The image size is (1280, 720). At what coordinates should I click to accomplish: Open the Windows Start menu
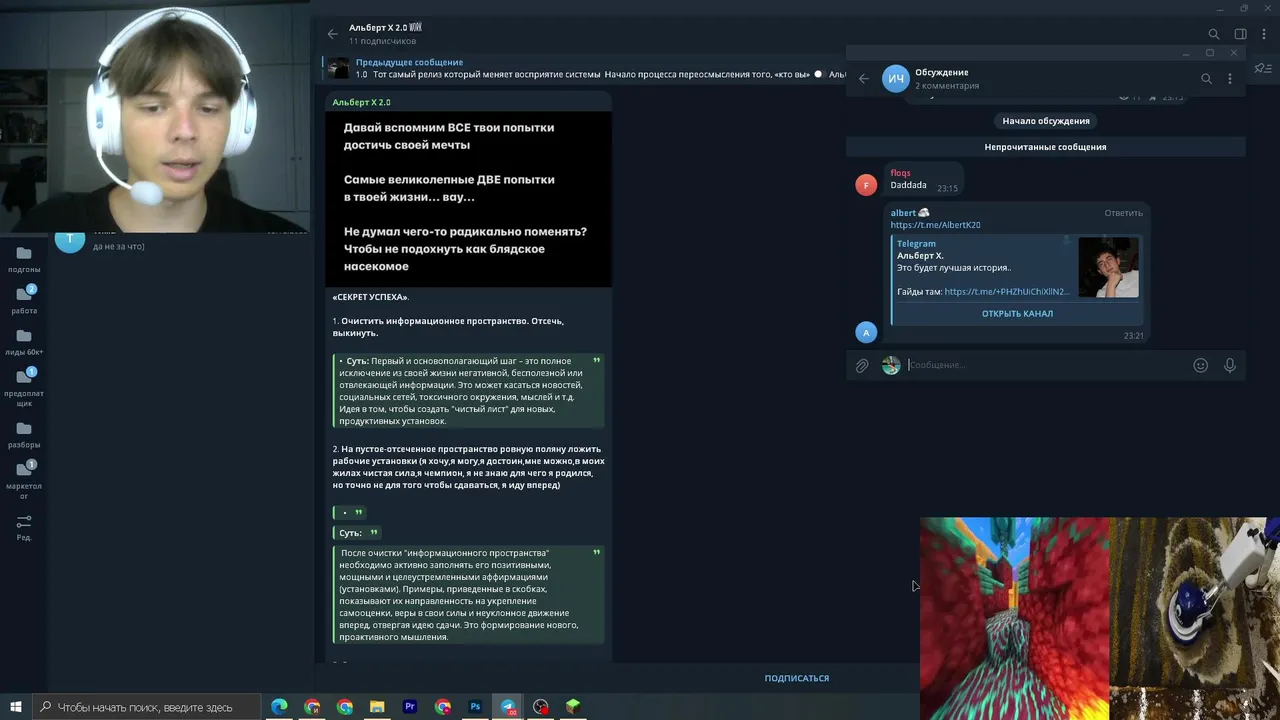16,707
